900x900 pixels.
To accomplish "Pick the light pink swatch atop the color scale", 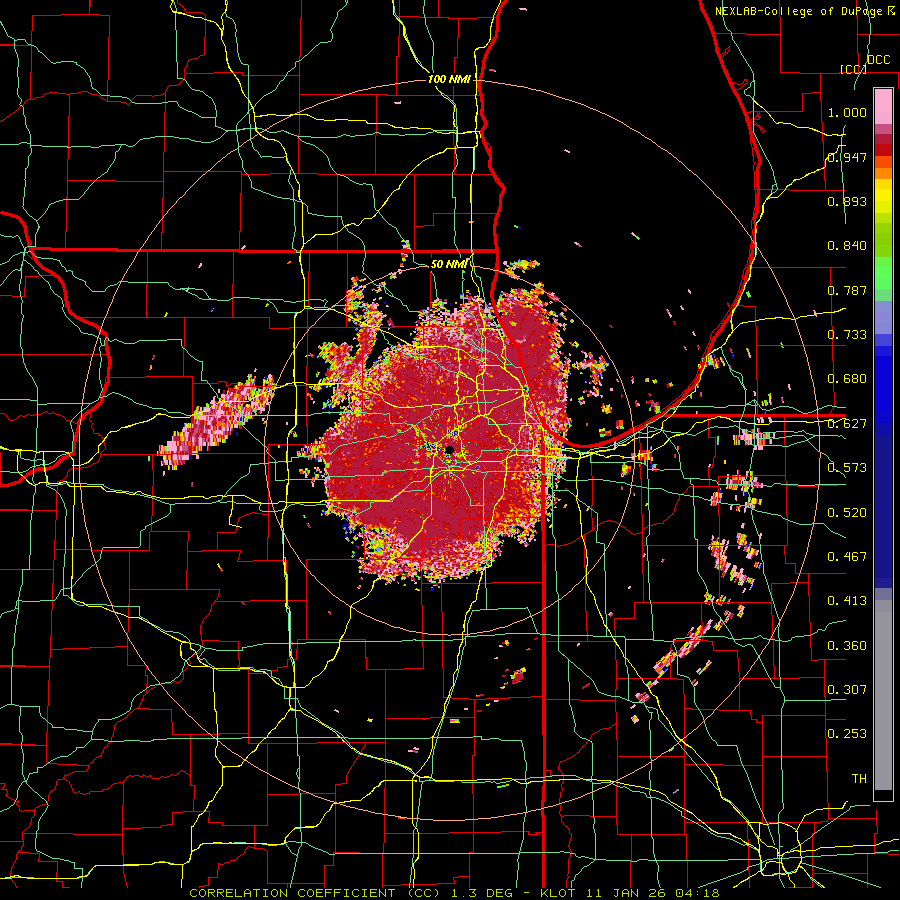I will tap(883, 106).
